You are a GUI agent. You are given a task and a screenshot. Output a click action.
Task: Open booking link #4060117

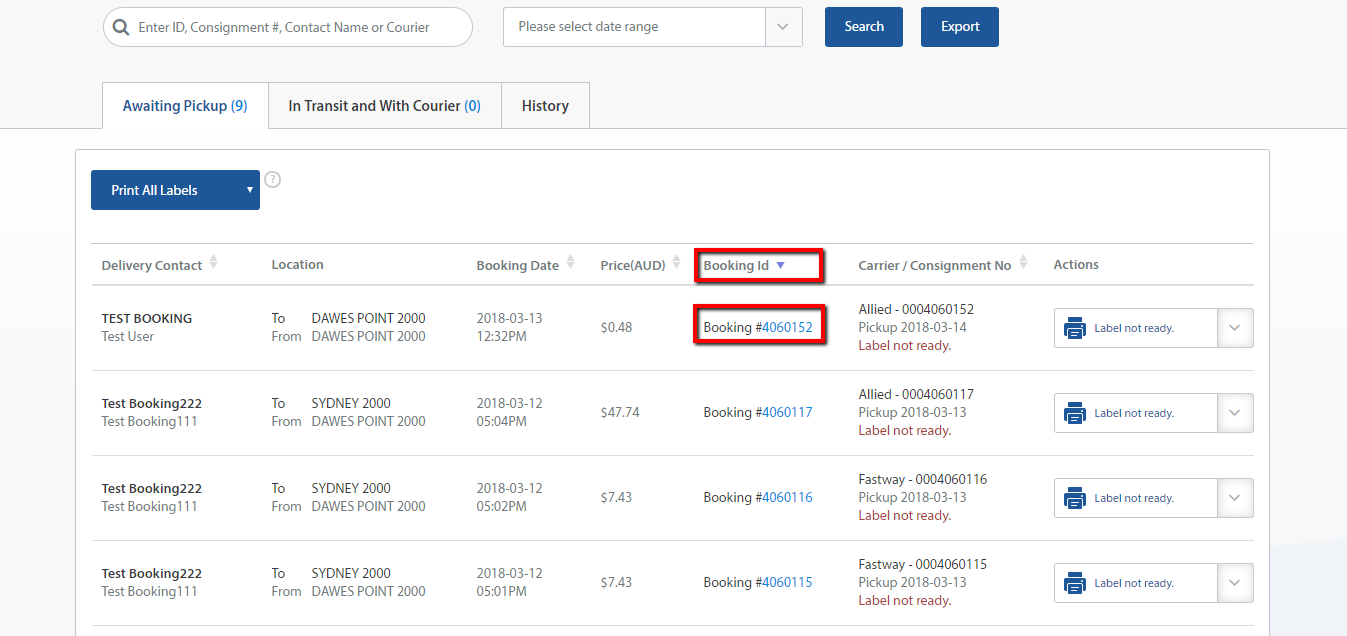point(787,413)
